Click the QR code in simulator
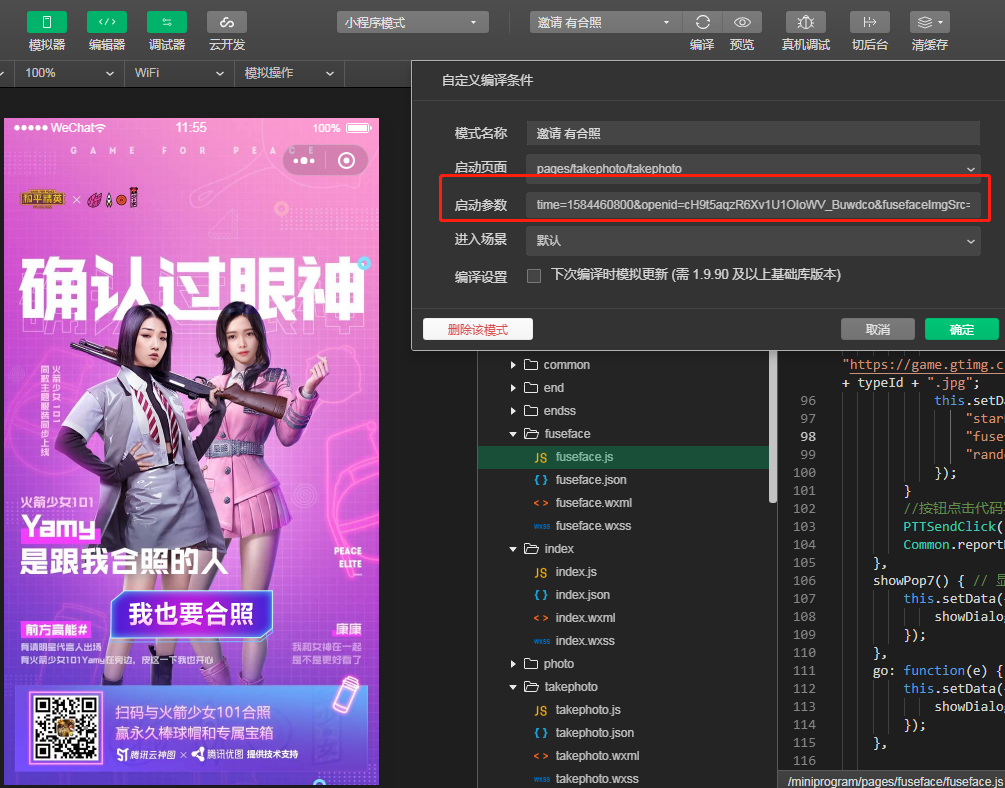 [x=67, y=727]
